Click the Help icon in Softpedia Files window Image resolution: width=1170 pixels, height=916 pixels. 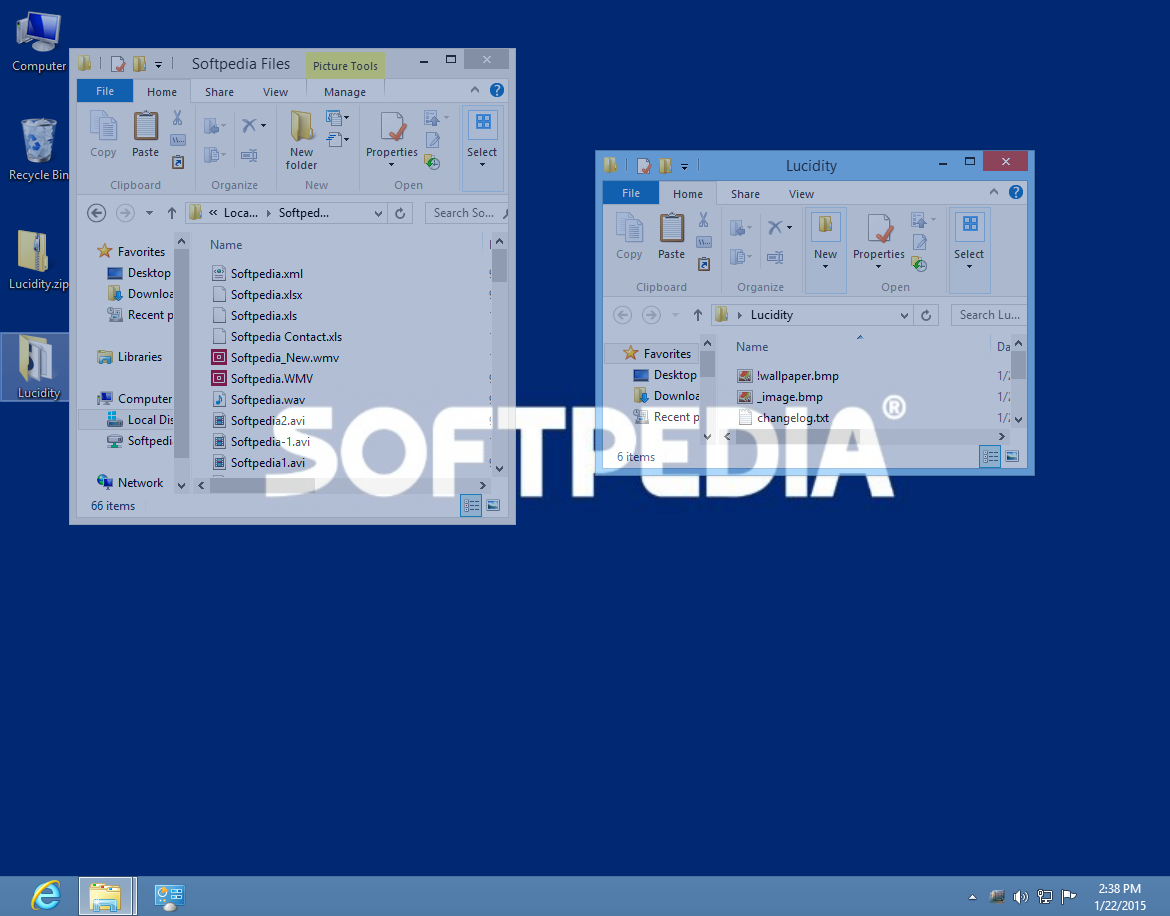click(497, 90)
